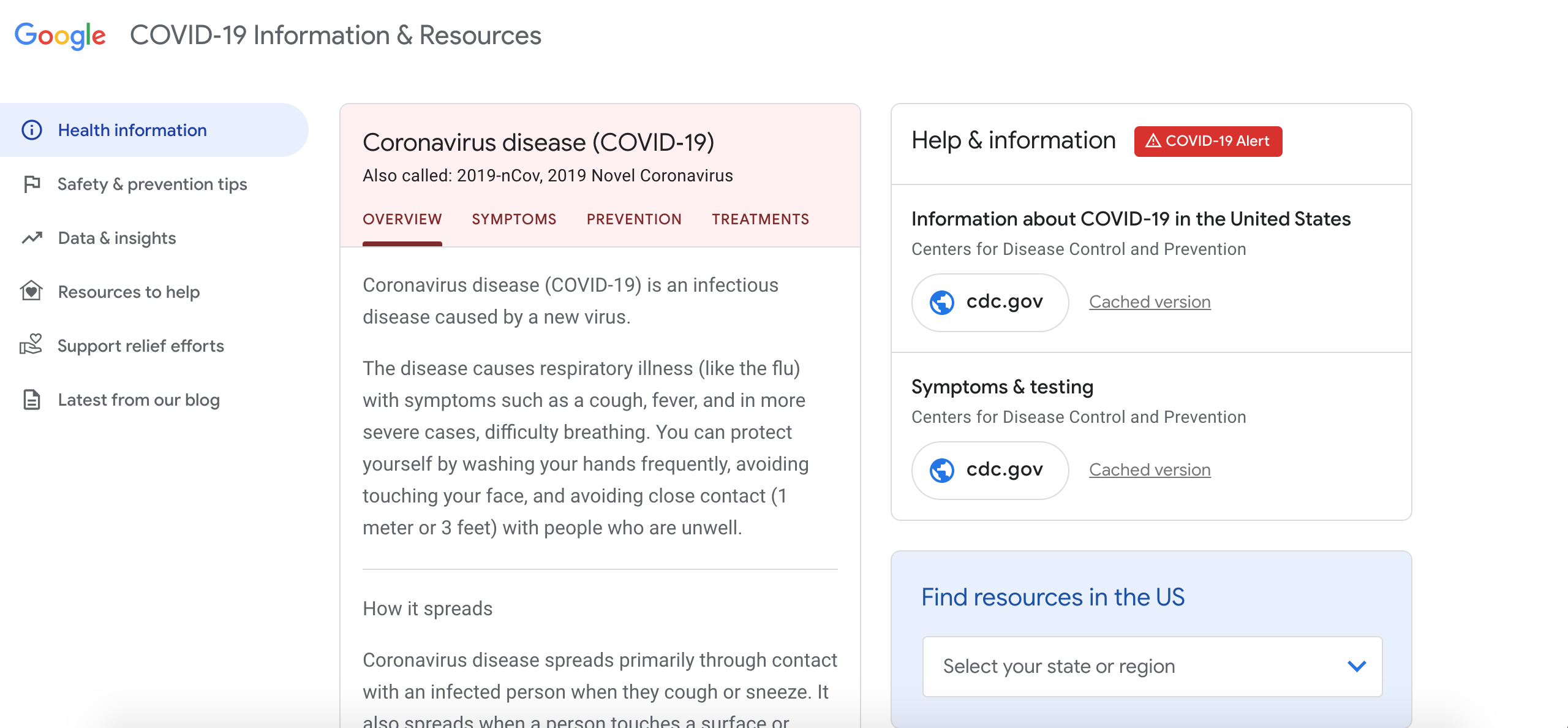The image size is (1568, 728).
Task: Click the COVID-19 Alert badge
Action: pos(1208,142)
